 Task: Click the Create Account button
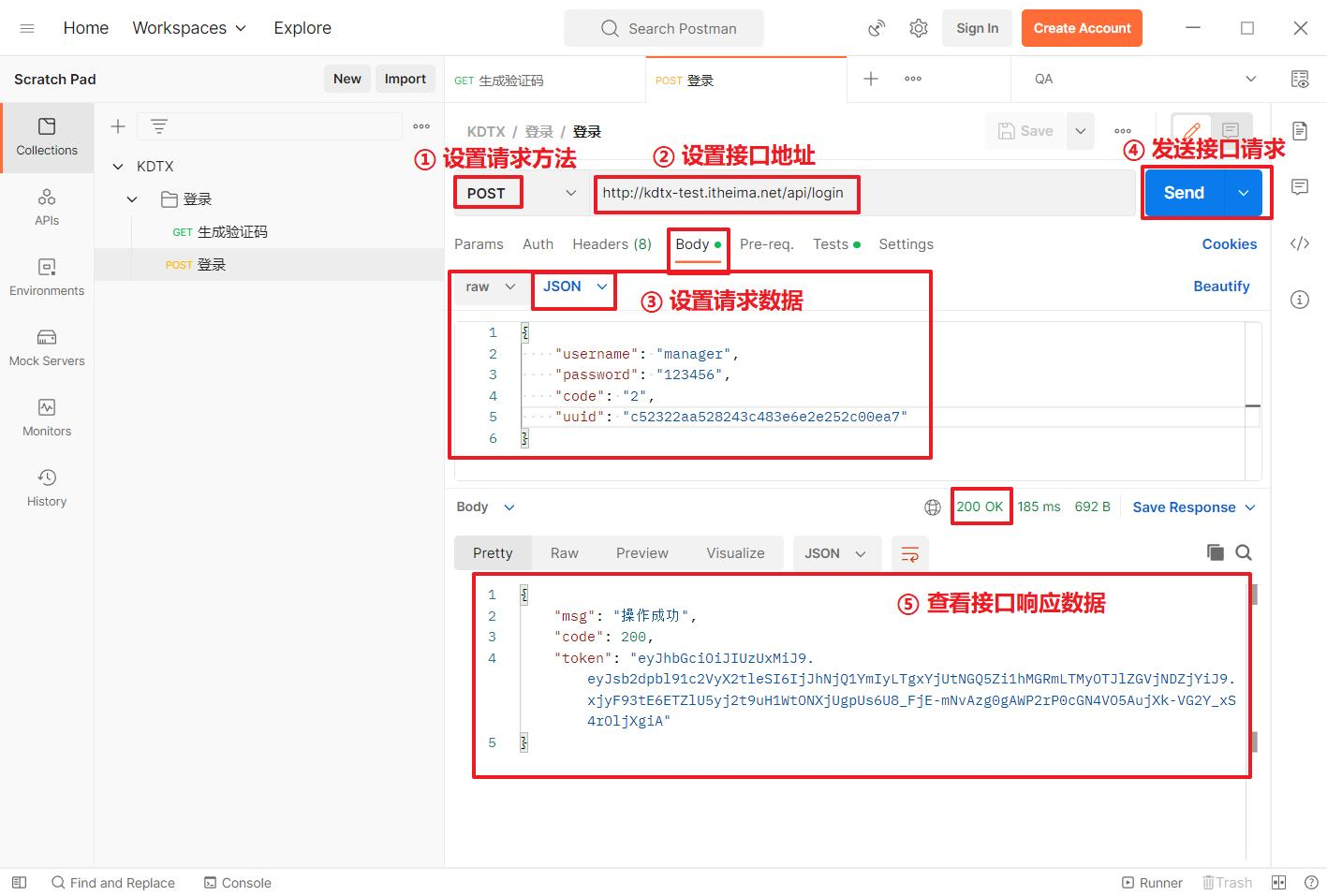(1082, 28)
